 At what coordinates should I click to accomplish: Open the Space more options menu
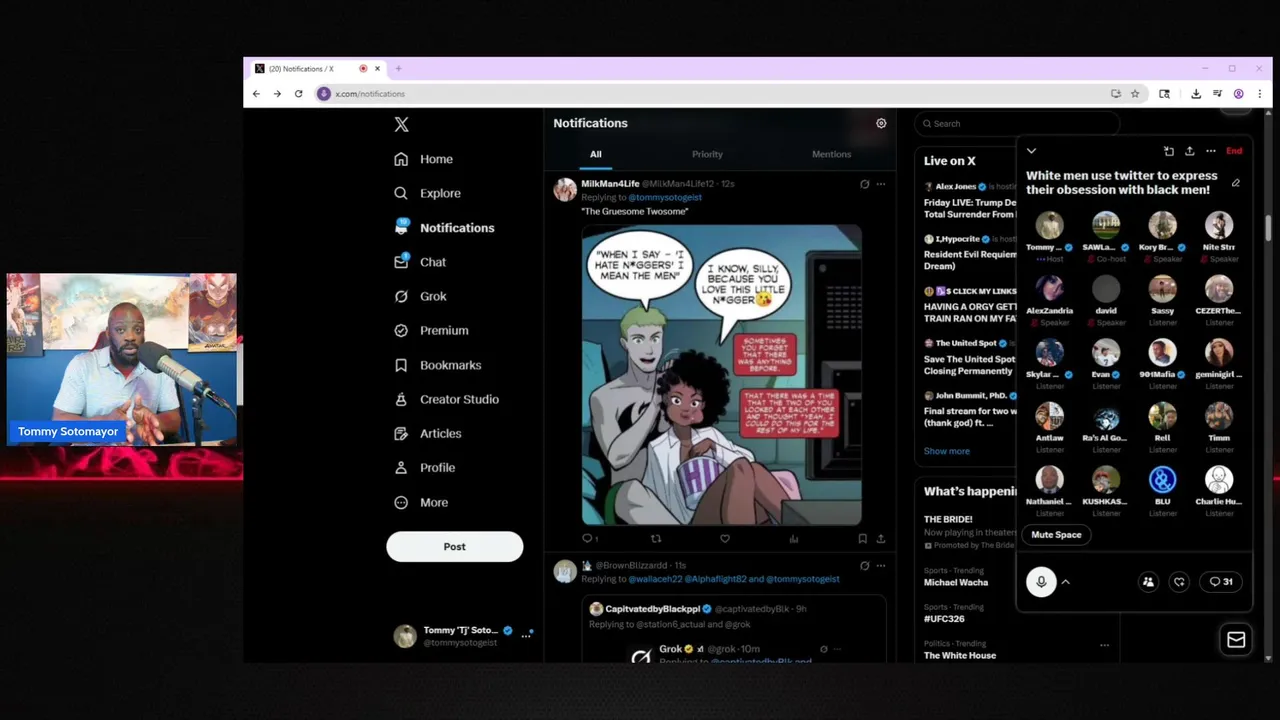pyautogui.click(x=1210, y=151)
